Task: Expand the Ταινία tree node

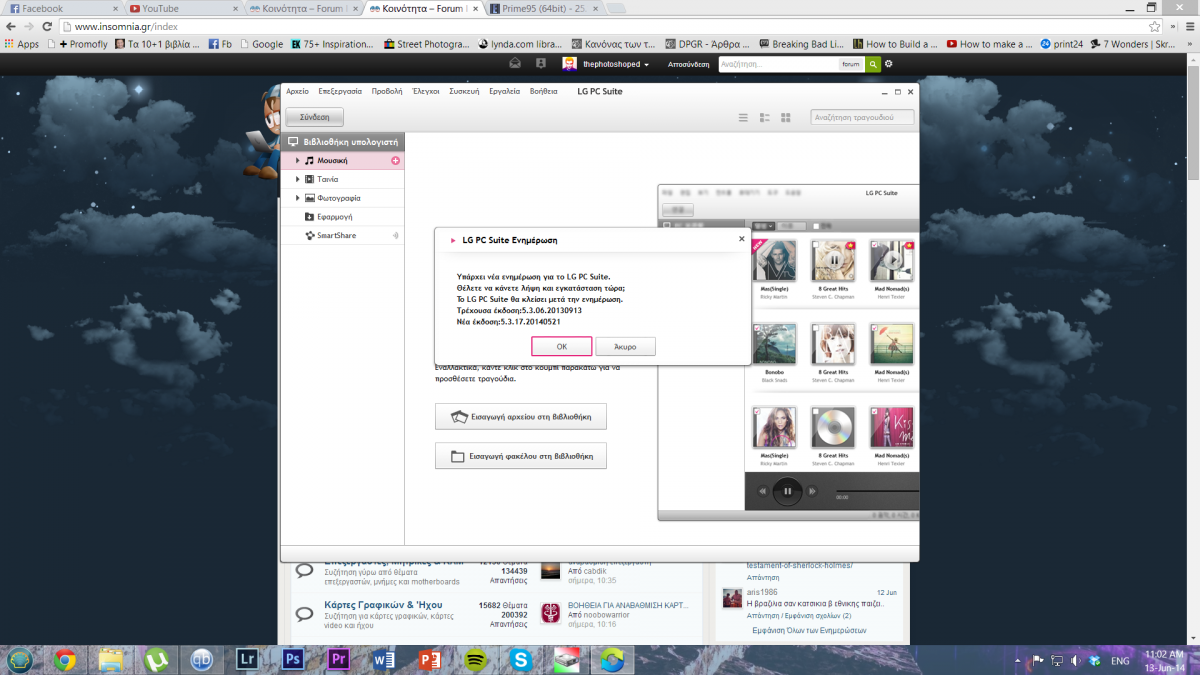Action: pos(297,179)
